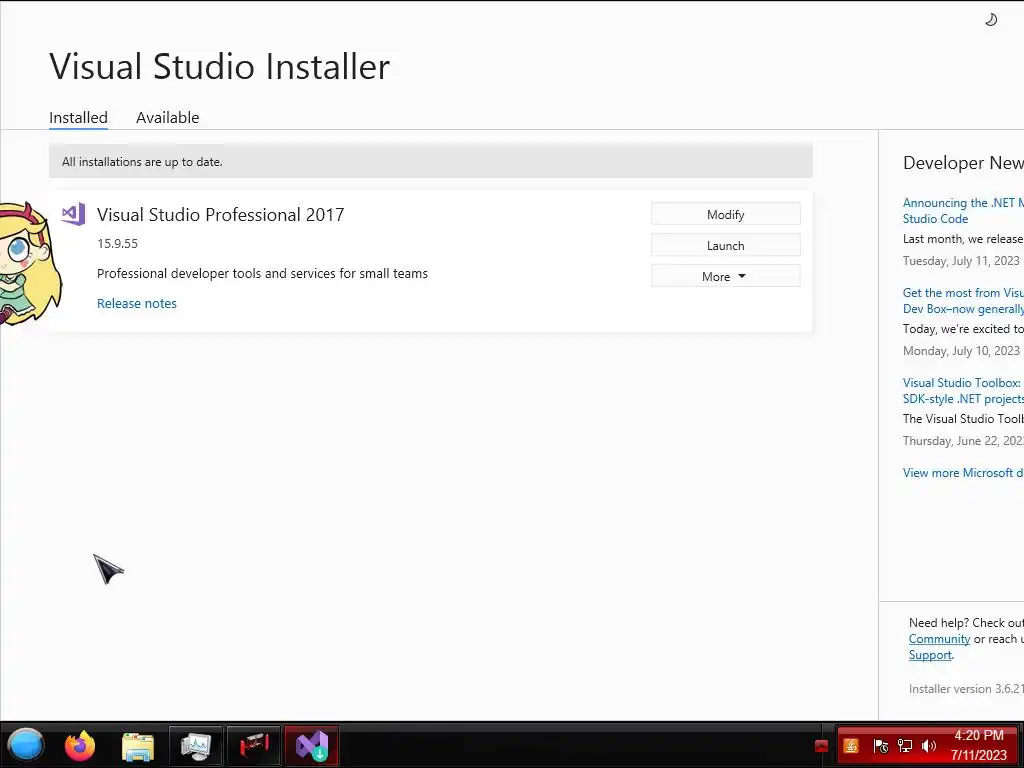This screenshot has height=768, width=1024.
Task: Open Firefox from the taskbar
Action: 80,745
